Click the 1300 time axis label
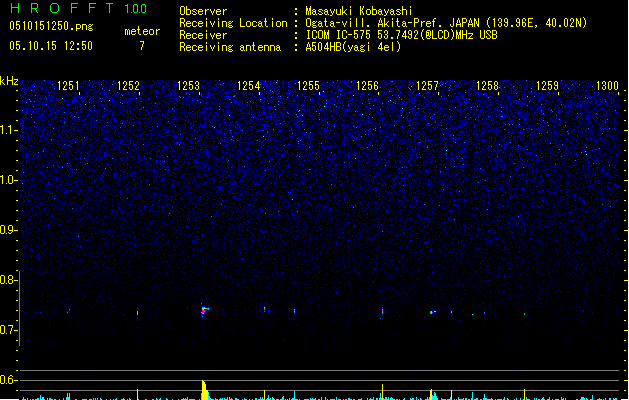This screenshot has width=629, height=400. [x=607, y=86]
